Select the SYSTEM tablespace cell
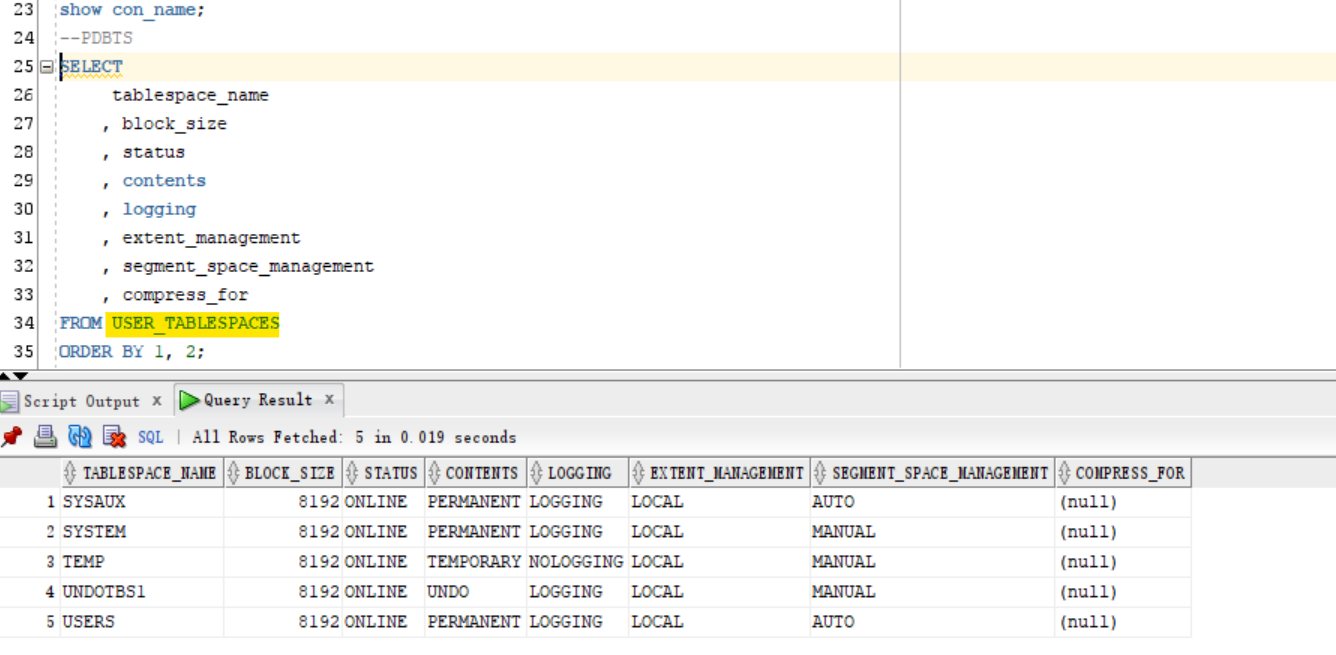Image resolution: width=1336 pixels, height=655 pixels. (141, 532)
